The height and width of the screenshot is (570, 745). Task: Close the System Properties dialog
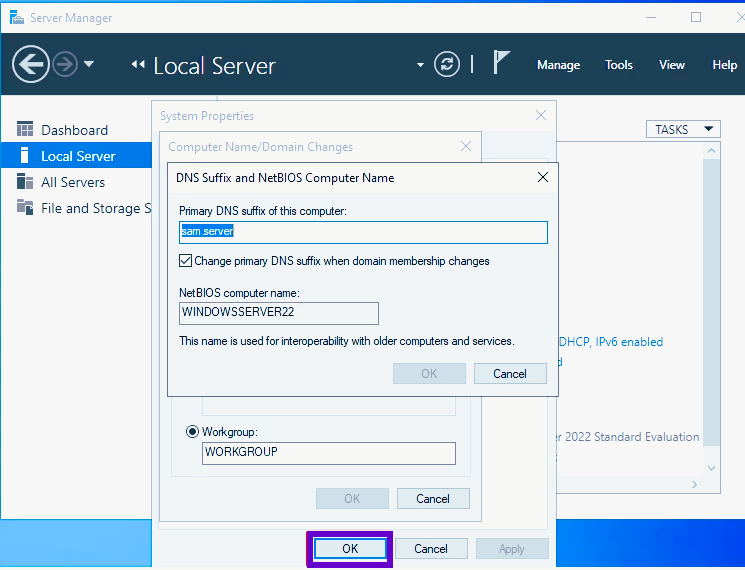[541, 115]
